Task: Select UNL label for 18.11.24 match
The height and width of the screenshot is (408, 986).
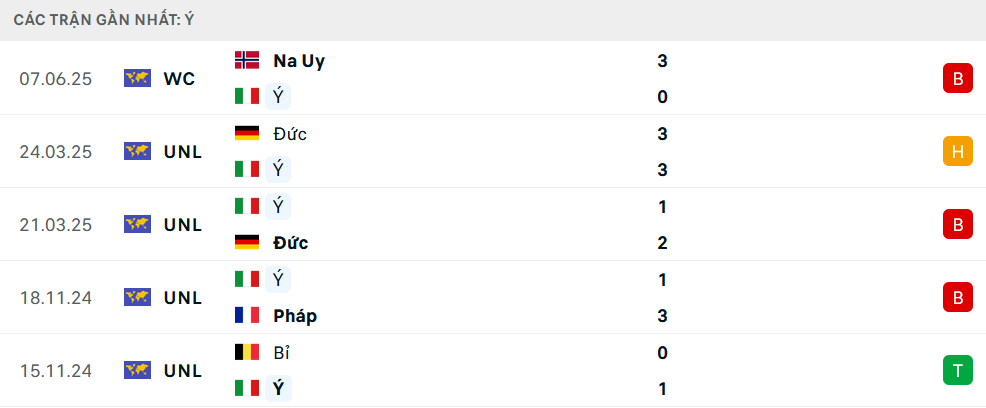Action: pos(183,298)
